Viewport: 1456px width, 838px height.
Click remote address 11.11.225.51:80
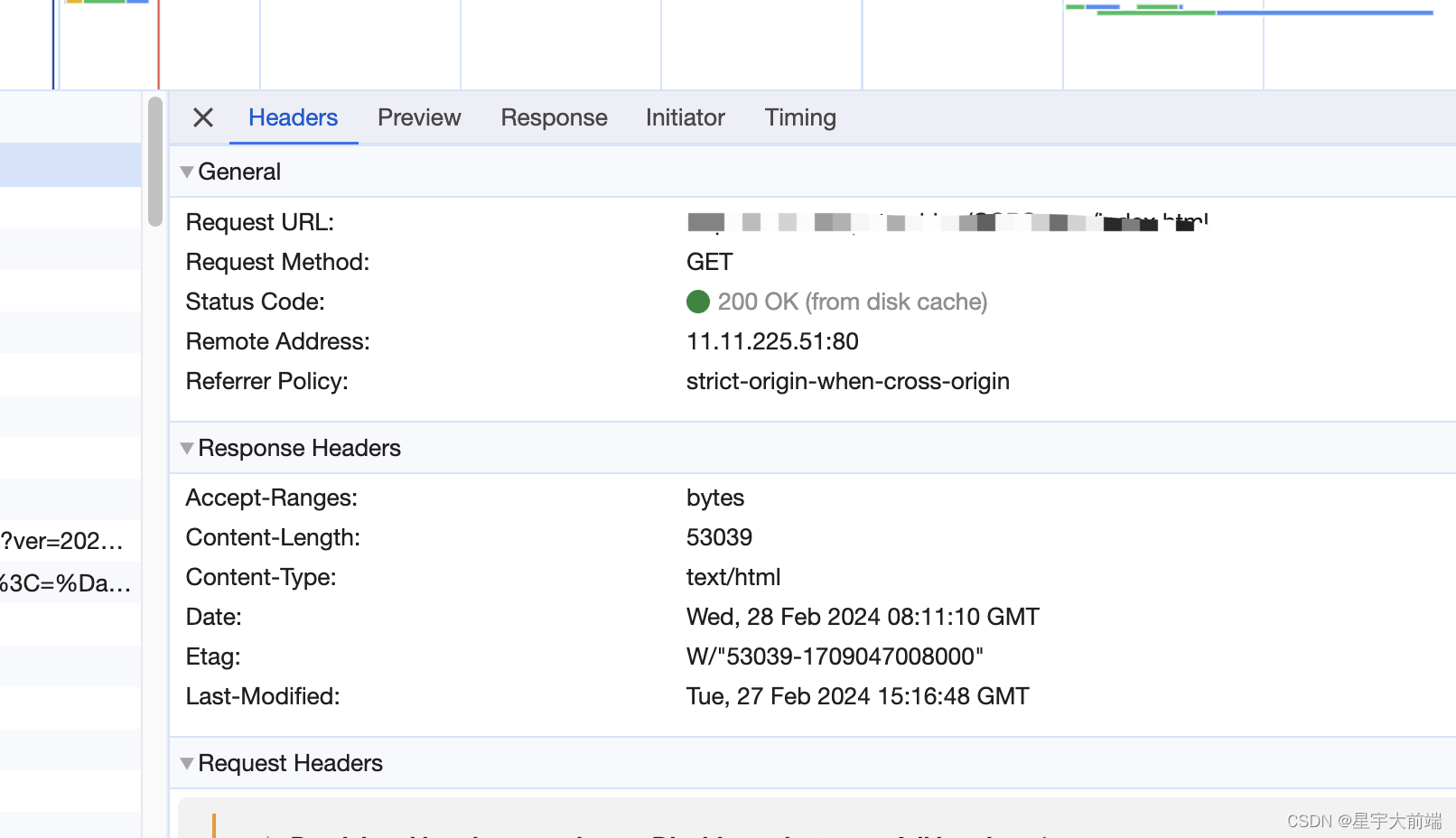[772, 341]
